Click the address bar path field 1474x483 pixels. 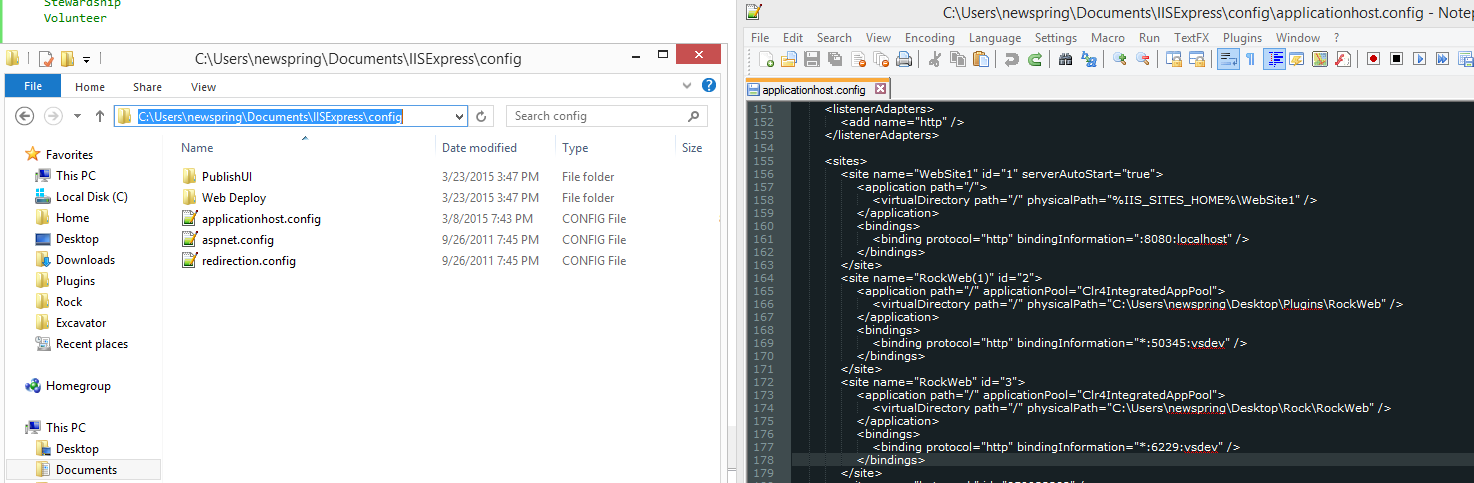point(290,117)
